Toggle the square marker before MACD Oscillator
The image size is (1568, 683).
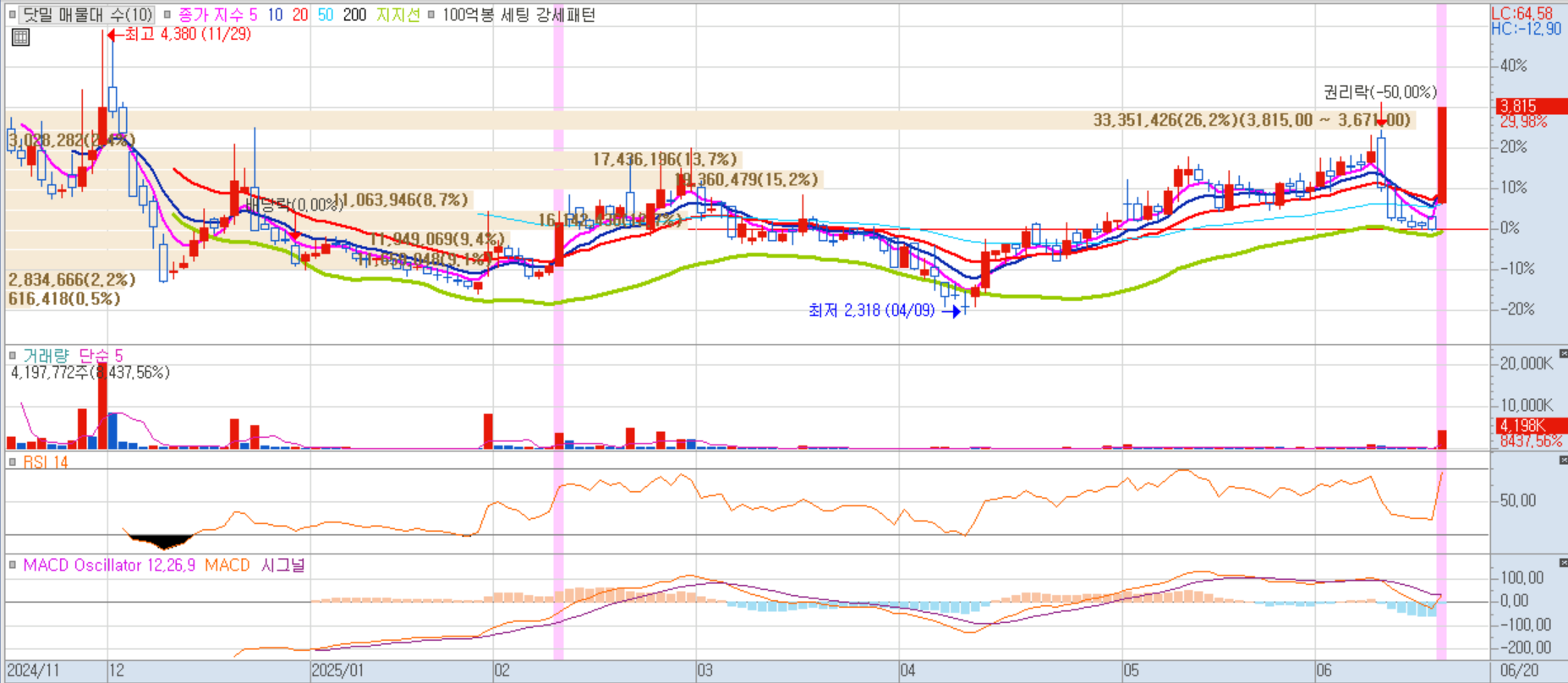click(12, 565)
